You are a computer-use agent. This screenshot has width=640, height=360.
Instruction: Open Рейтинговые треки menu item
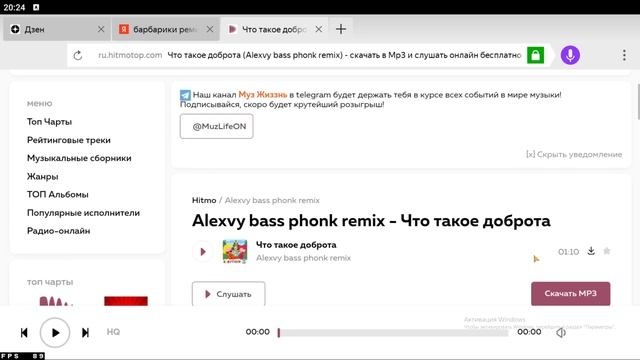(69, 140)
